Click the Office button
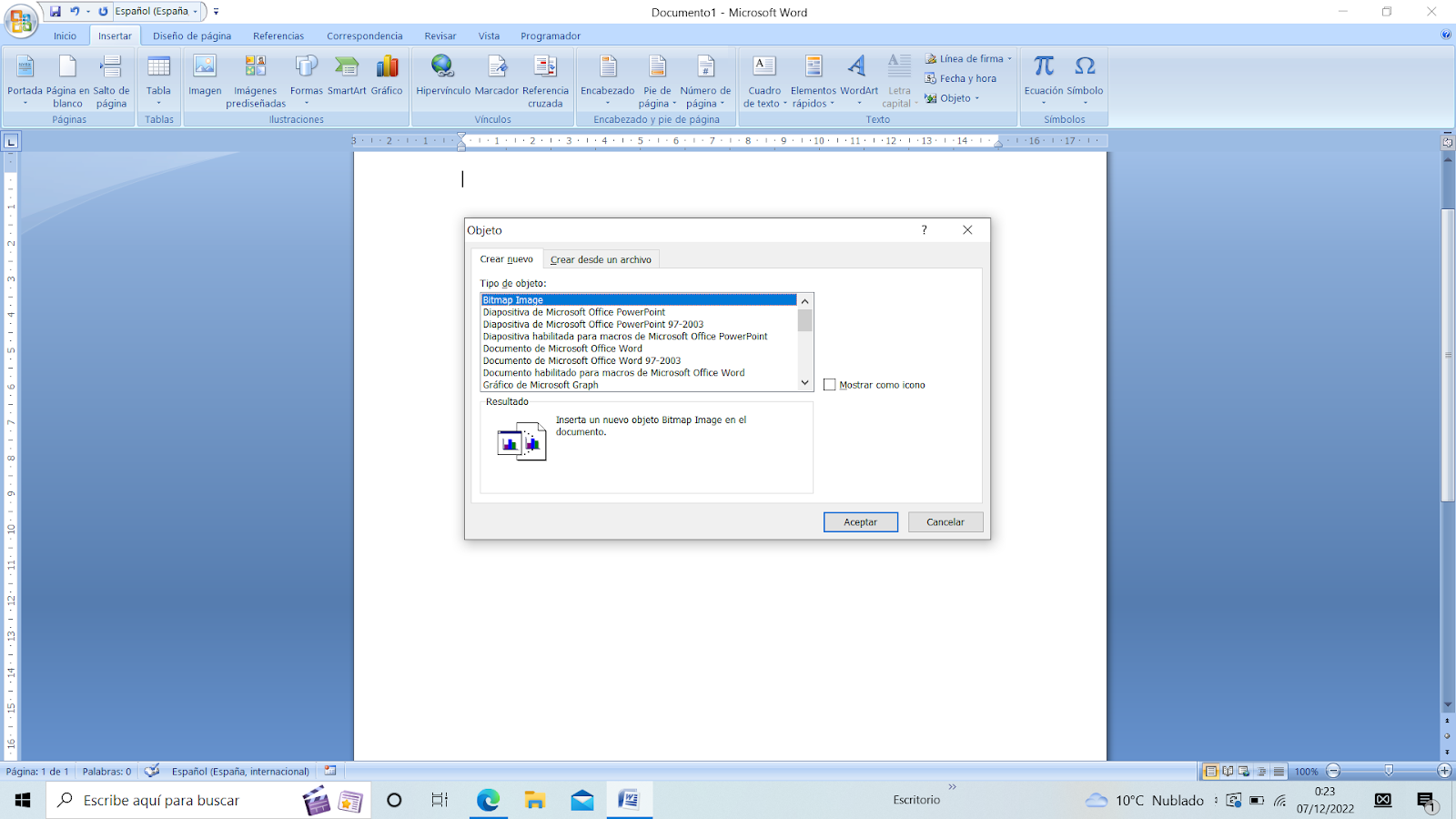Screen dimensions: 1456x819 click(x=21, y=20)
